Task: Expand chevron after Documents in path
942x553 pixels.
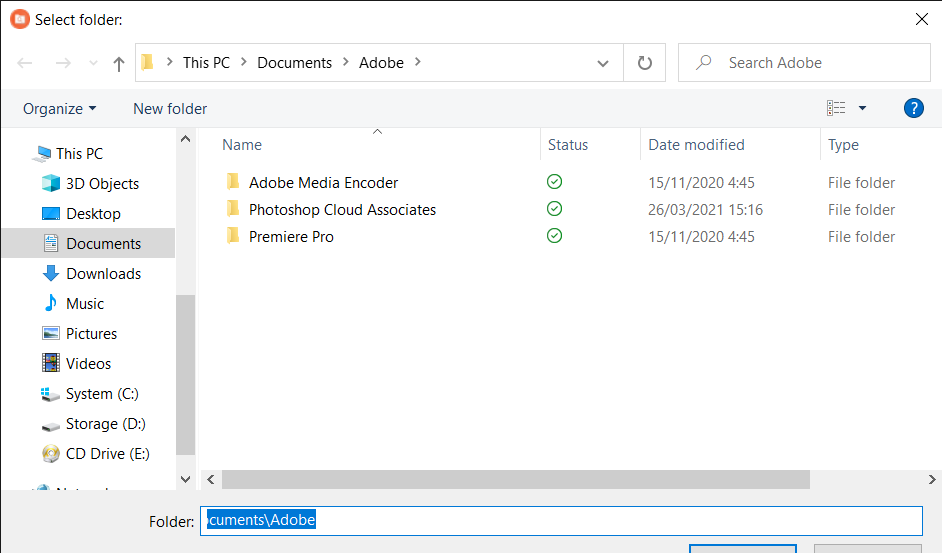Action: [346, 62]
